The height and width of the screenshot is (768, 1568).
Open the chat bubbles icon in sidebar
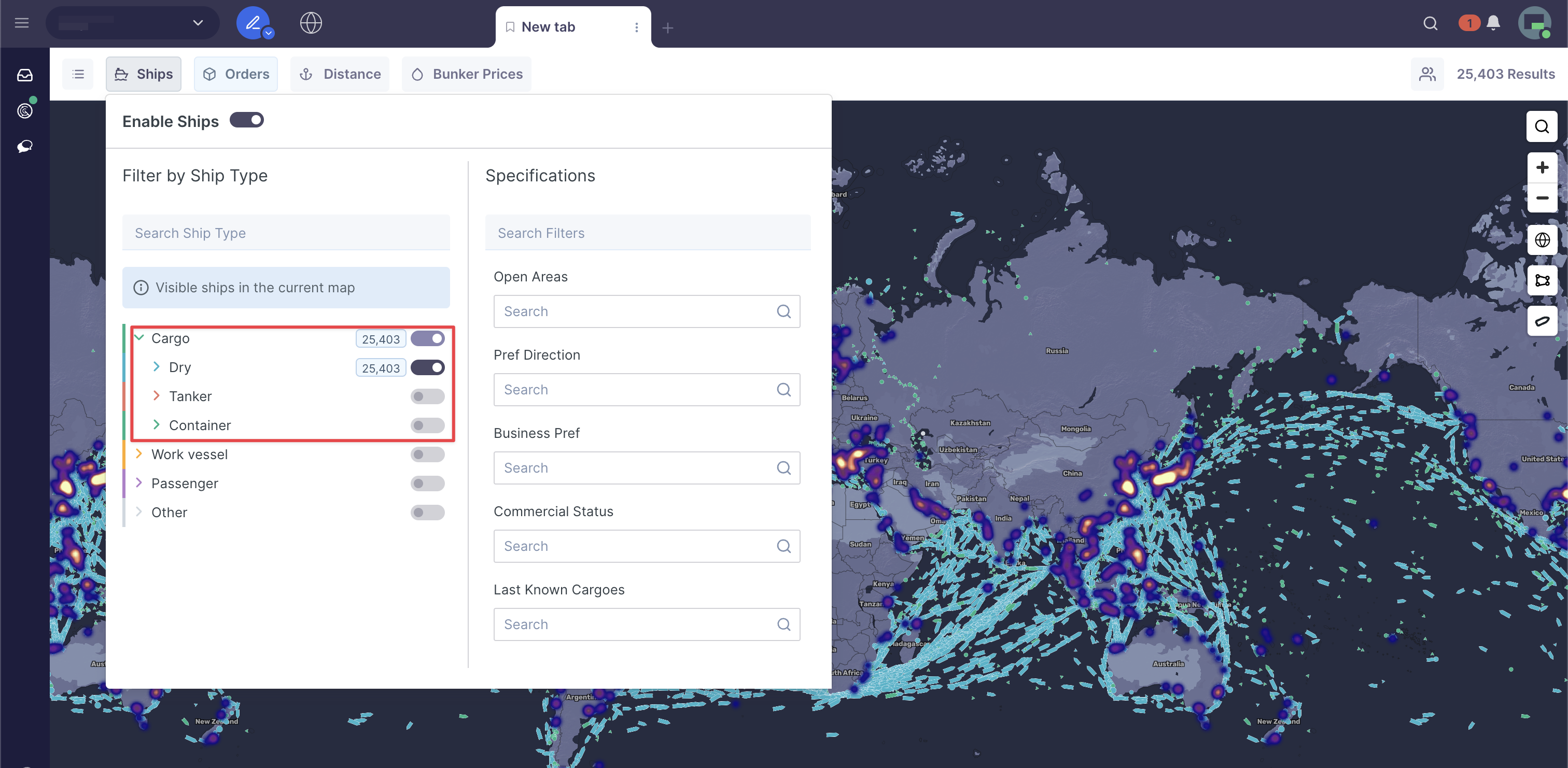tap(25, 147)
